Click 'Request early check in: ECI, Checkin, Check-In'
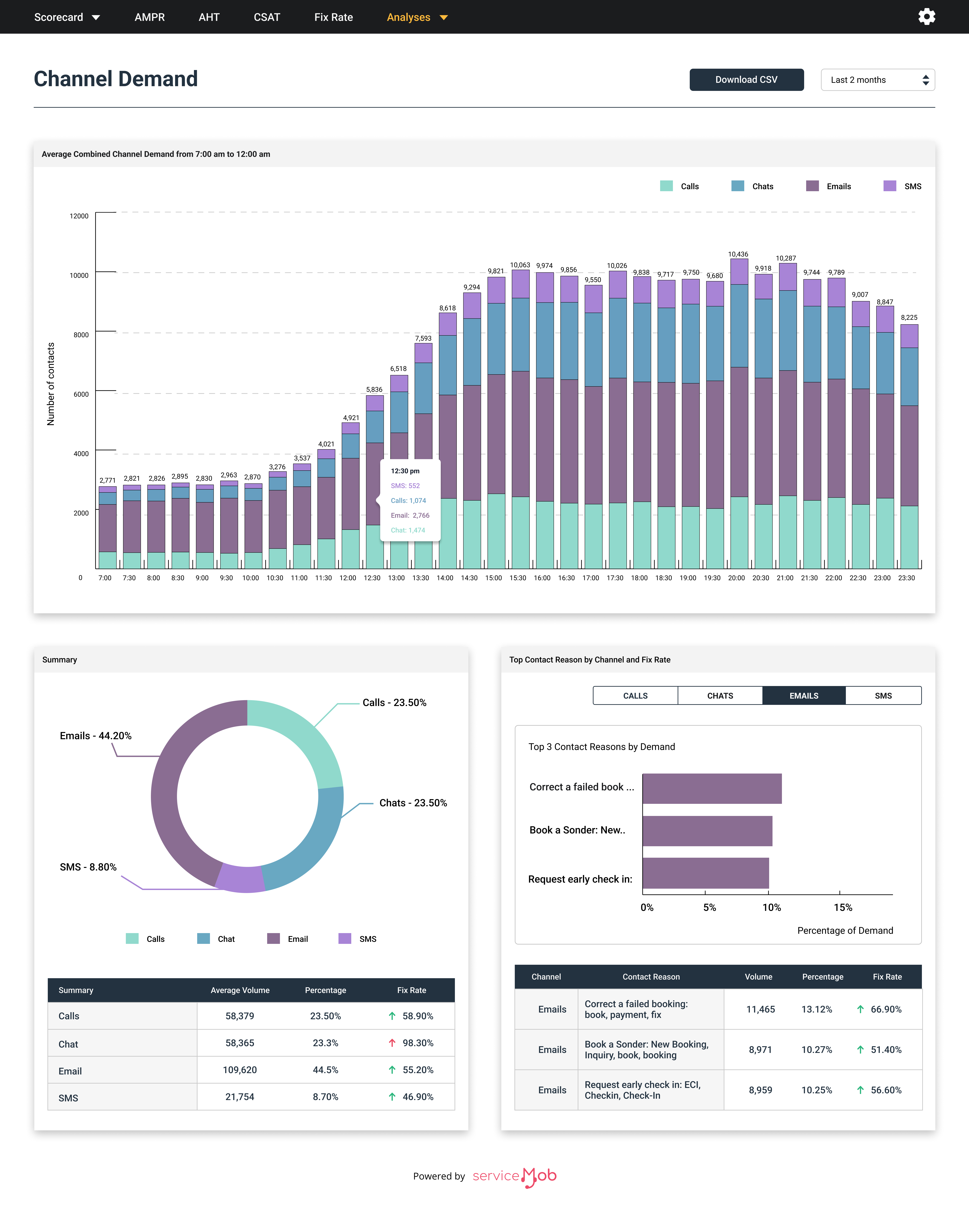 click(643, 1090)
